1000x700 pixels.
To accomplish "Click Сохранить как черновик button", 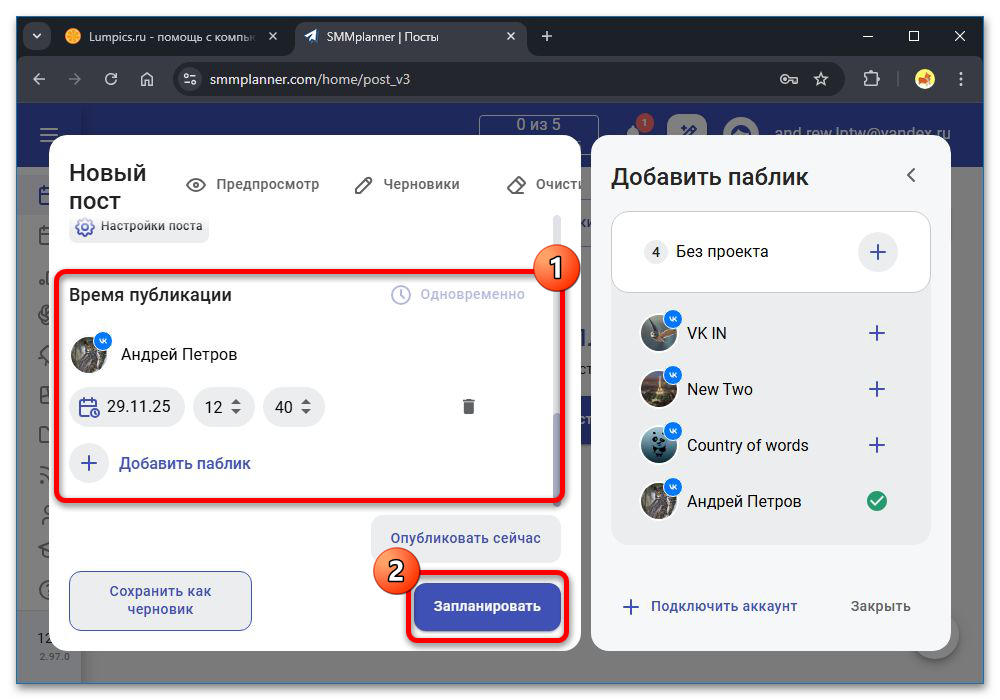I will point(160,601).
